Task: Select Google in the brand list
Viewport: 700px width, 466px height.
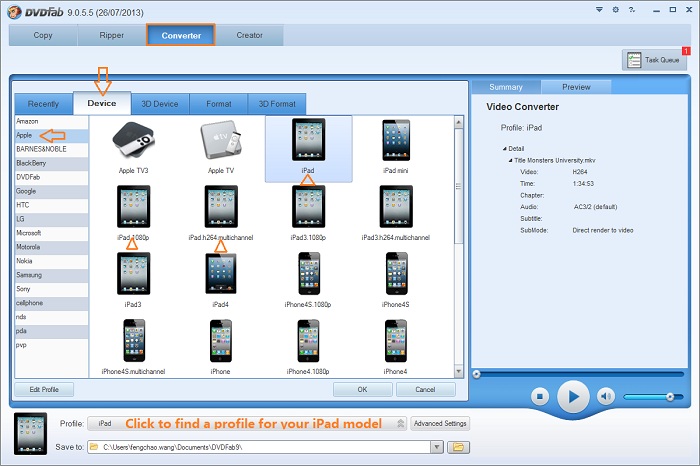Action: pos(52,191)
